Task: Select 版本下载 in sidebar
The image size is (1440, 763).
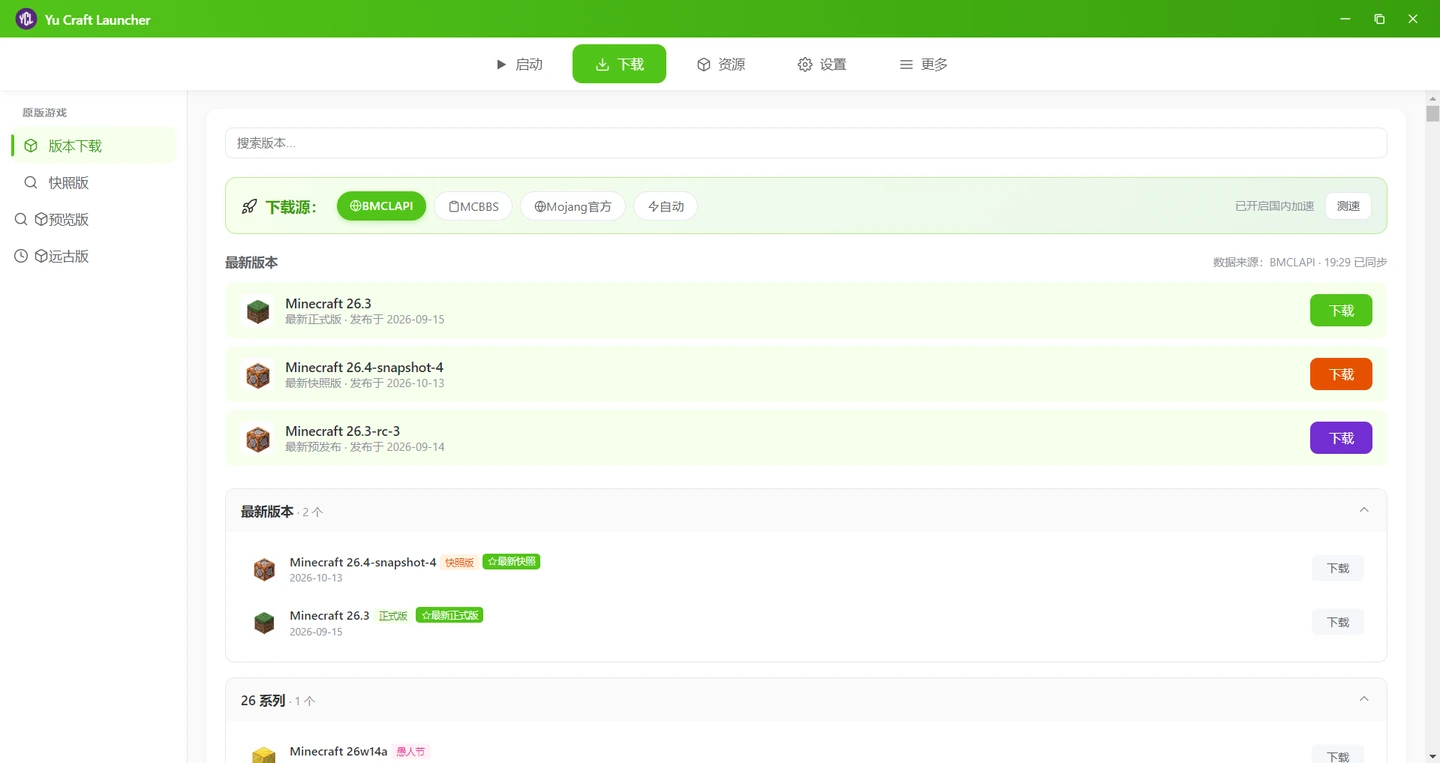Action: (93, 146)
